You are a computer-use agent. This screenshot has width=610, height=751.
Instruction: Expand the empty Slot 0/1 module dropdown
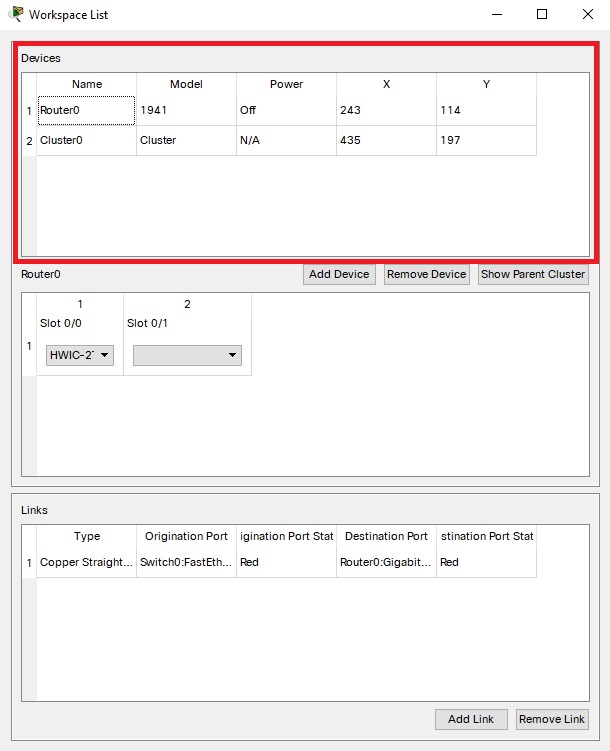click(187, 355)
